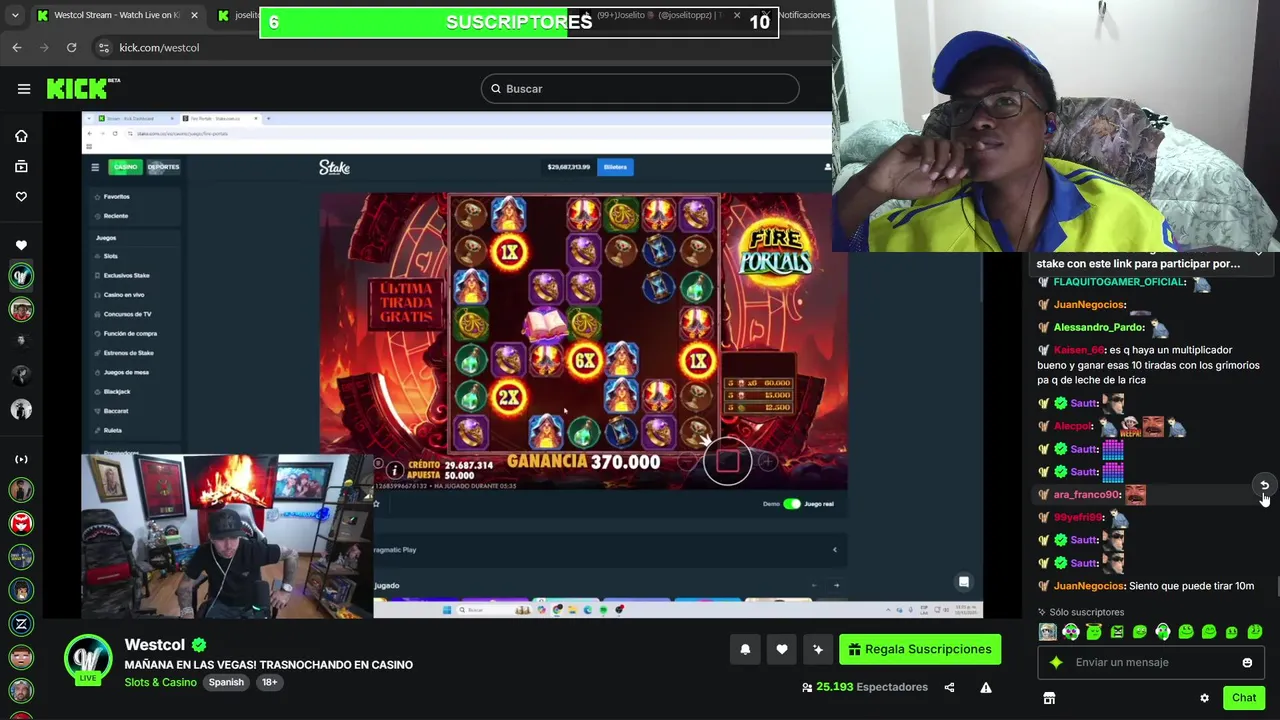Click the streamer webcam thumbnail in the stream
The image size is (1280, 720).
[x=228, y=536]
